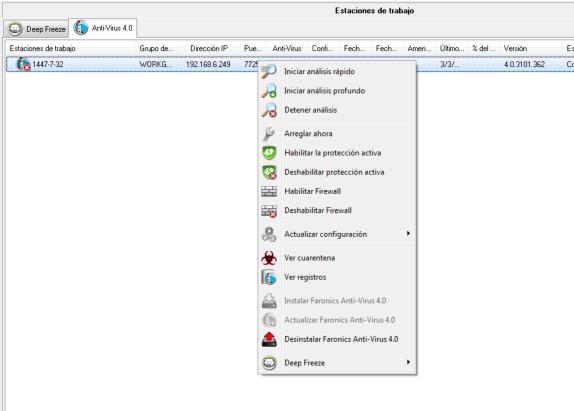Click shield-with-x icon for Deshabilitar protección activa
This screenshot has width=574, height=411.
(x=269, y=172)
